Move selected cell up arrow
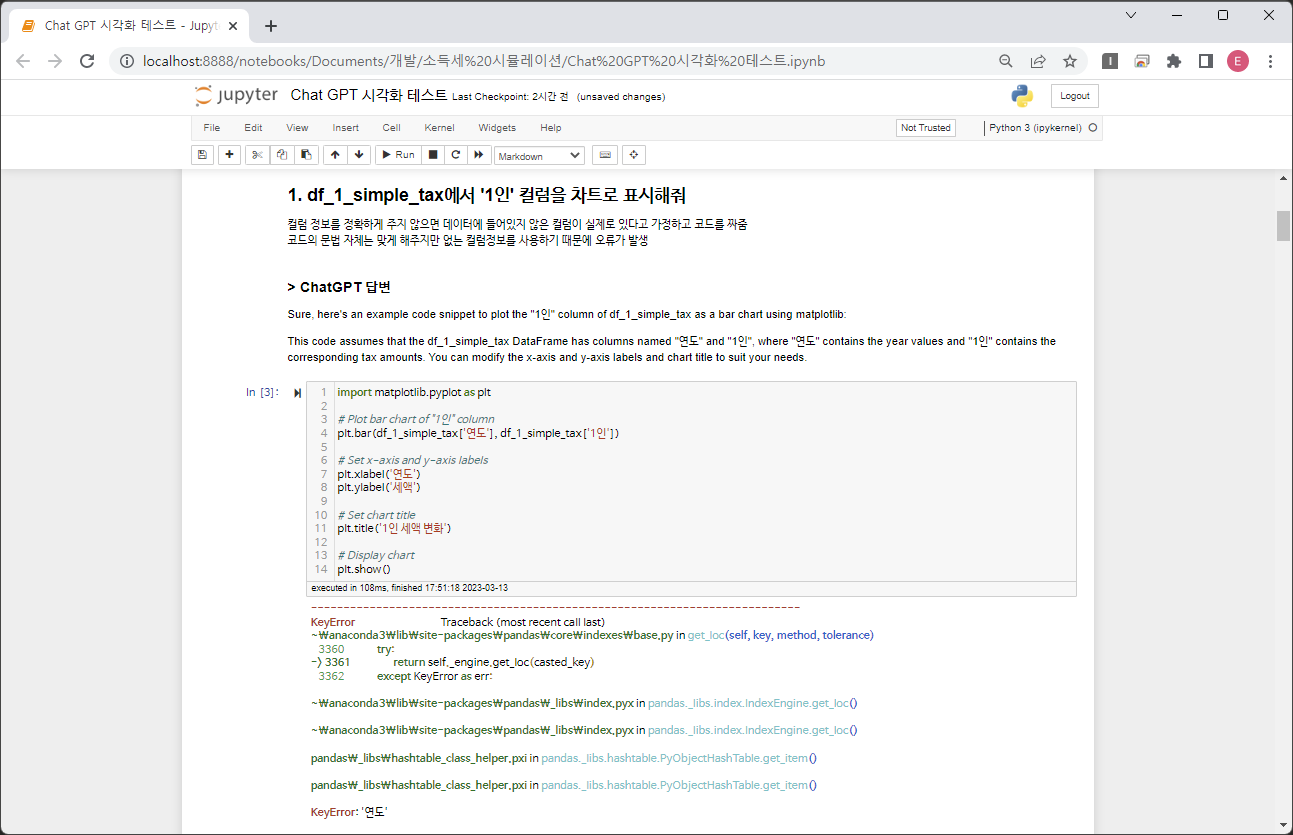 click(x=335, y=155)
